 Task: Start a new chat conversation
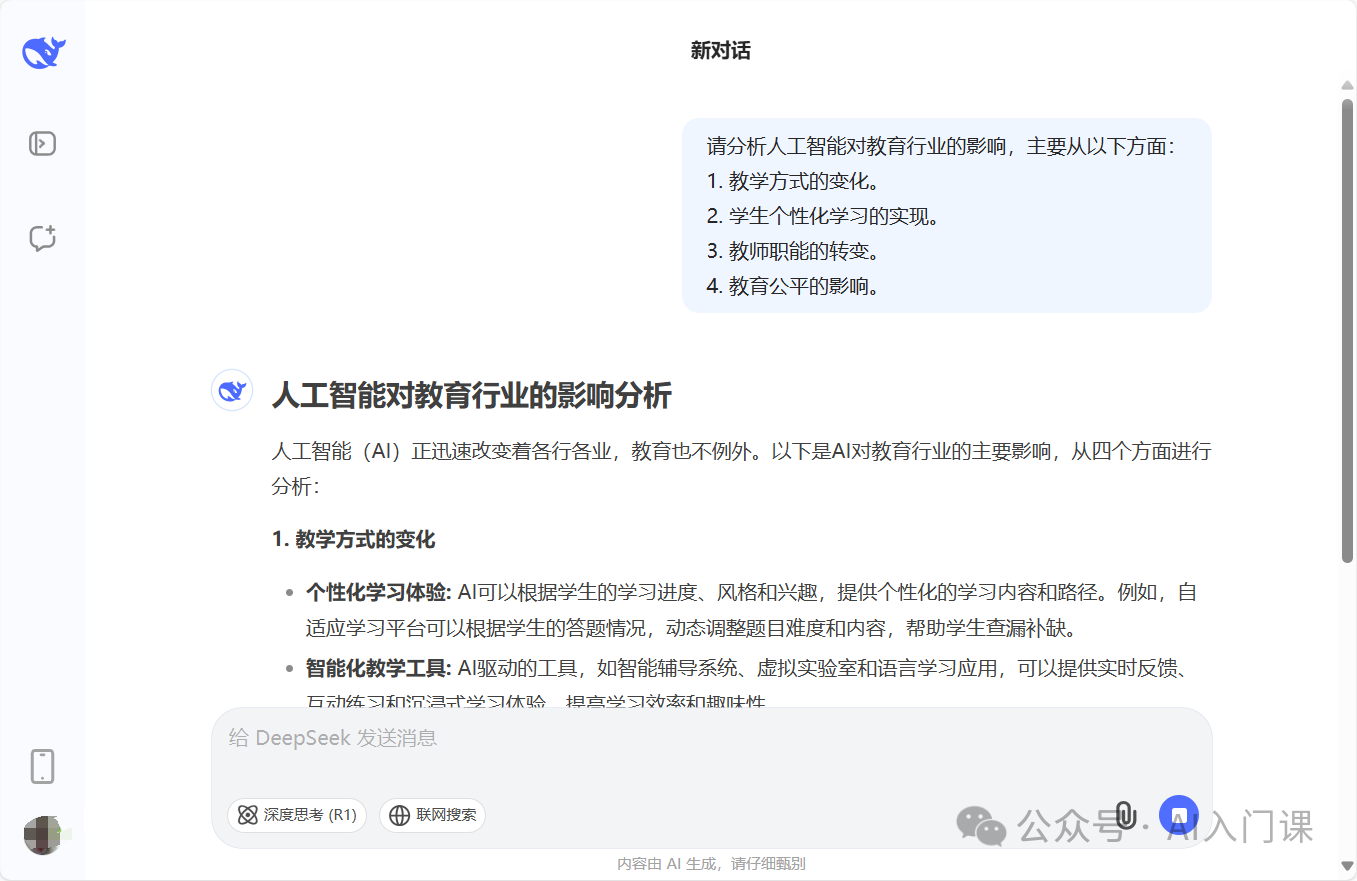pos(42,238)
